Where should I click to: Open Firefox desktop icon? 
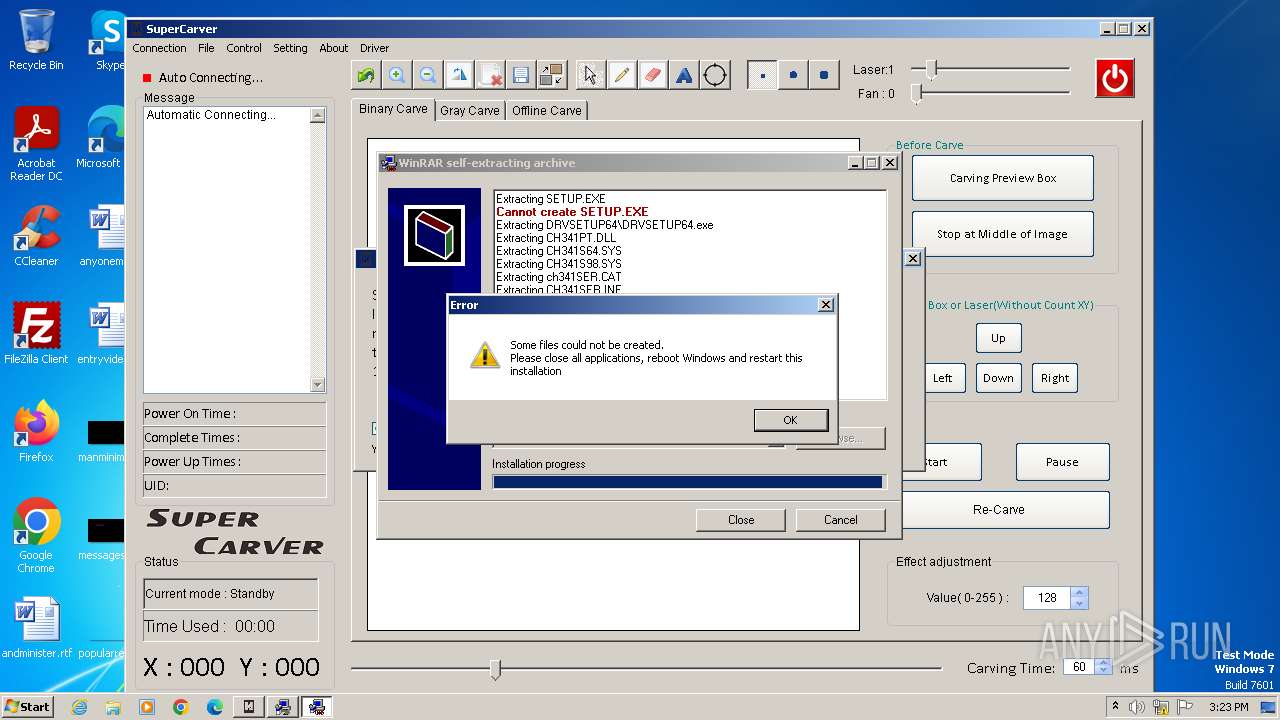36,432
